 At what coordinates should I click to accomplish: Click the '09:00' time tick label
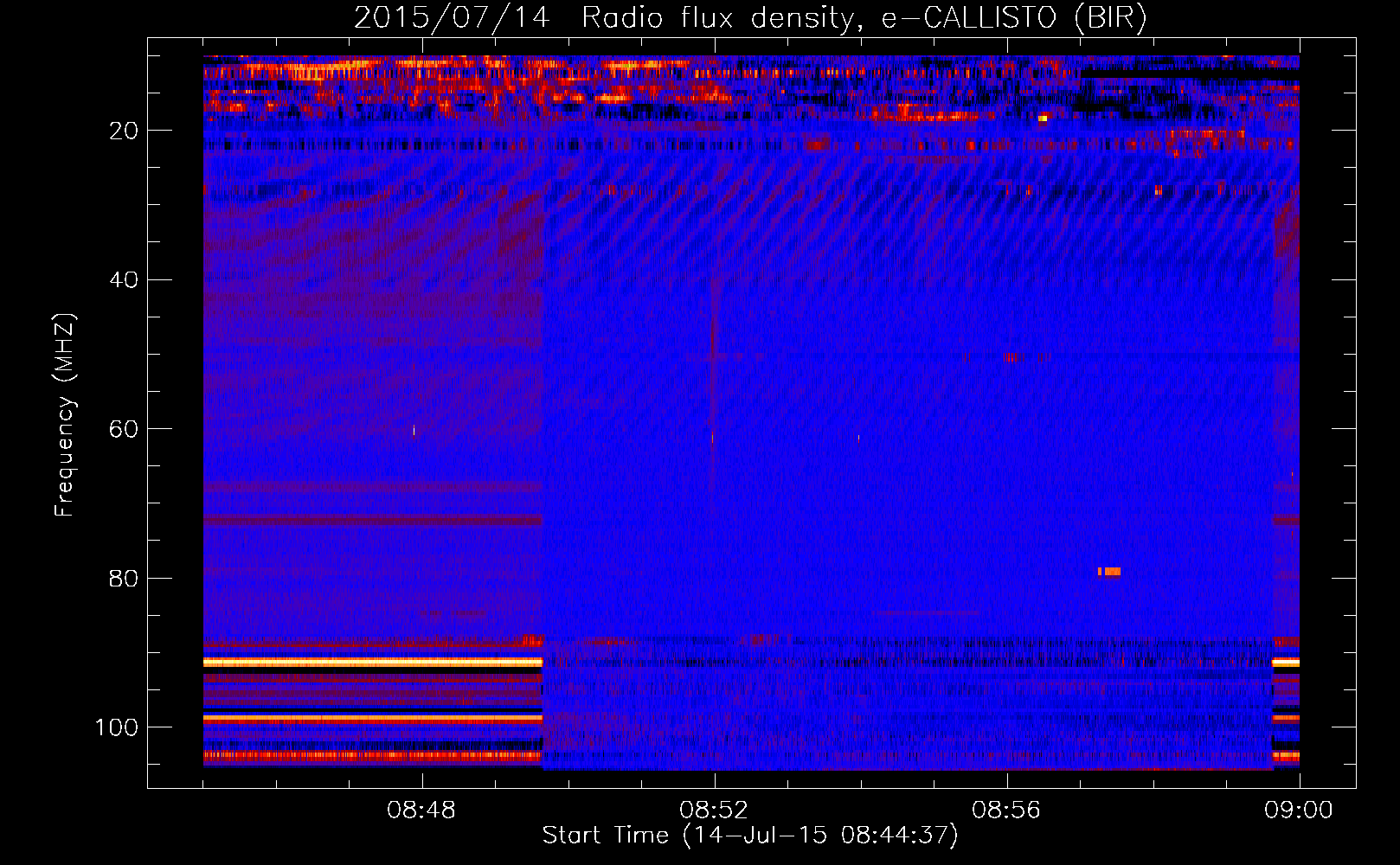pyautogui.click(x=1299, y=811)
